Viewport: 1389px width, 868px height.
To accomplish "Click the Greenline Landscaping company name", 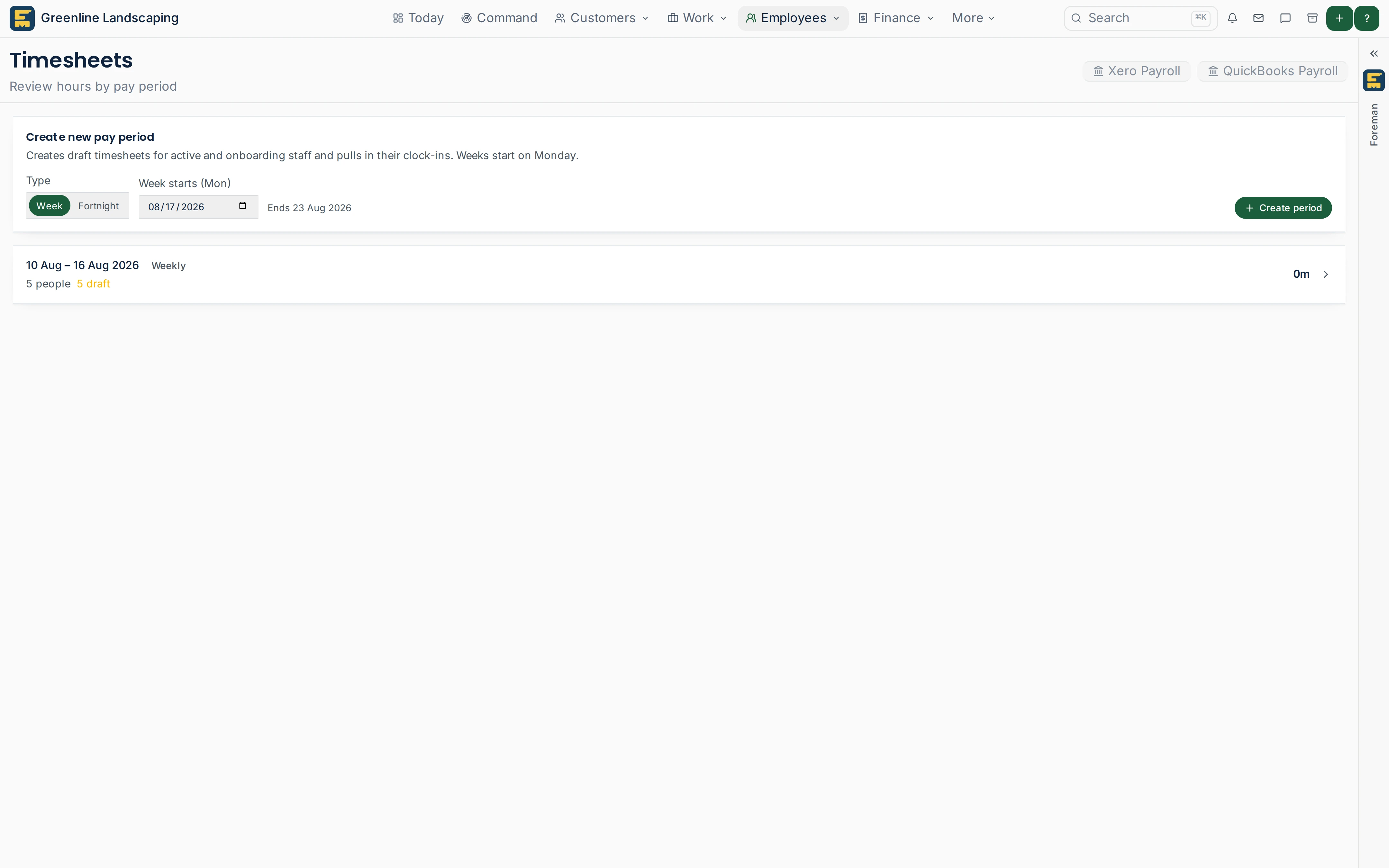I will click(x=110, y=18).
